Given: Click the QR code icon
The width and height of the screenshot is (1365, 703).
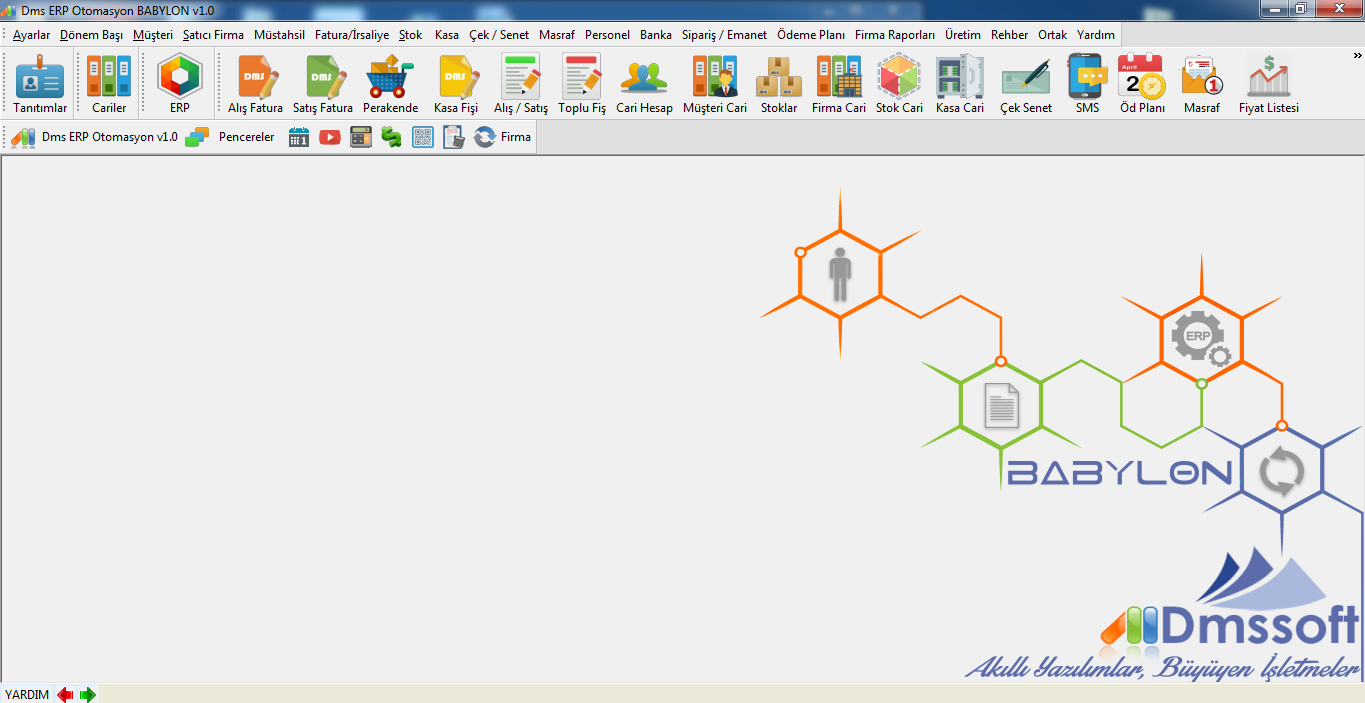Looking at the screenshot, I should pyautogui.click(x=423, y=137).
